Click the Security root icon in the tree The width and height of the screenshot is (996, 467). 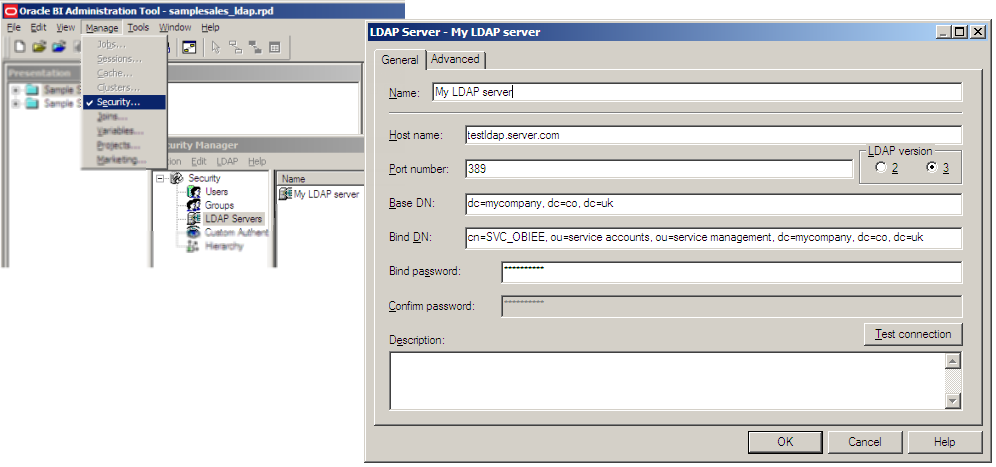tap(176, 178)
